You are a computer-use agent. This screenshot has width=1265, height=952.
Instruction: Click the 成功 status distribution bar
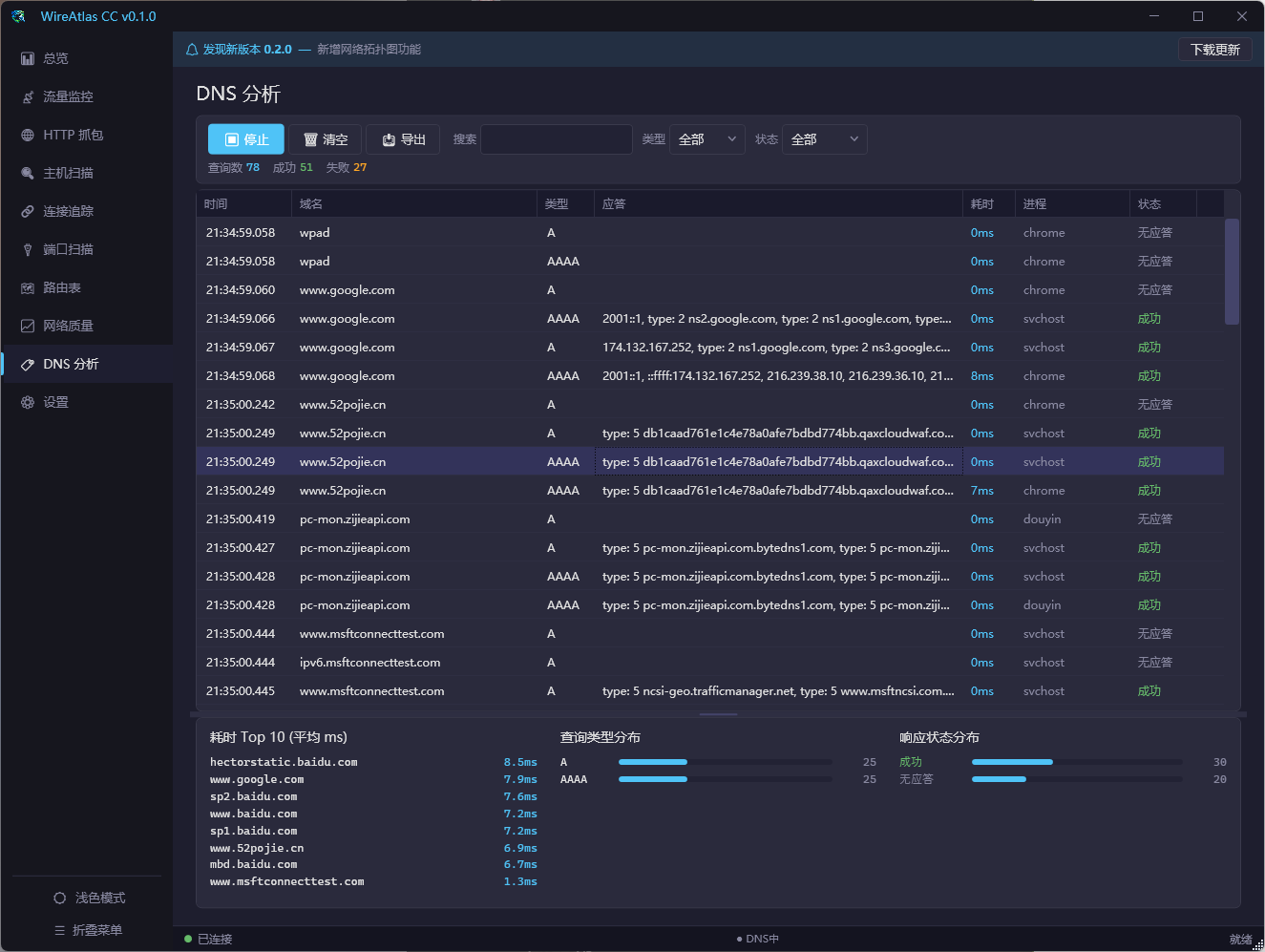(1077, 762)
